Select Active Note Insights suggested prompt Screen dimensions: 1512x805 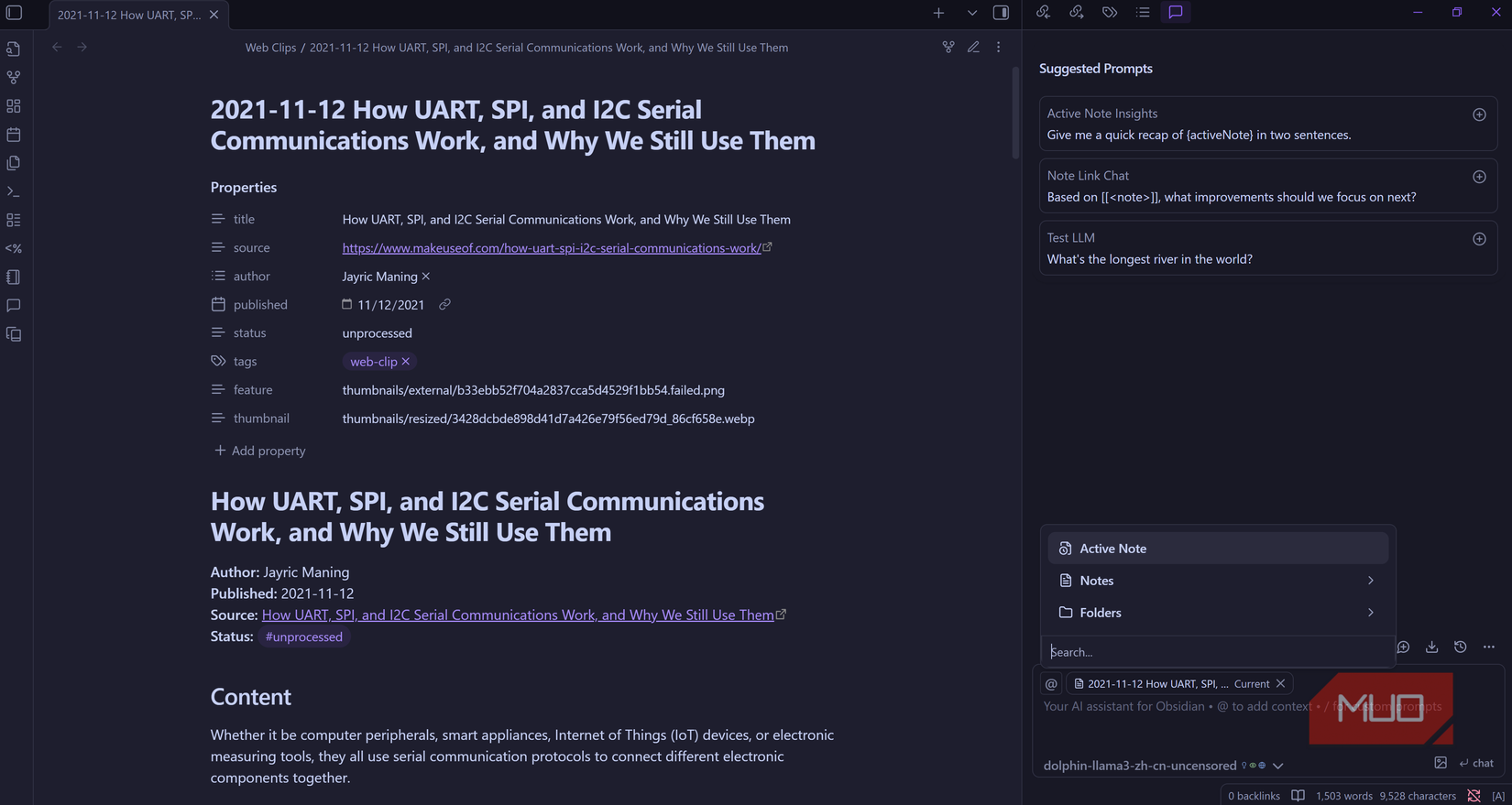point(1268,124)
